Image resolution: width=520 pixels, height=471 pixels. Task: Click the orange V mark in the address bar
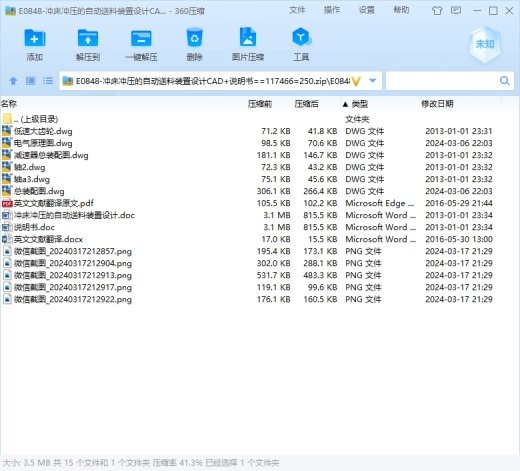point(356,81)
